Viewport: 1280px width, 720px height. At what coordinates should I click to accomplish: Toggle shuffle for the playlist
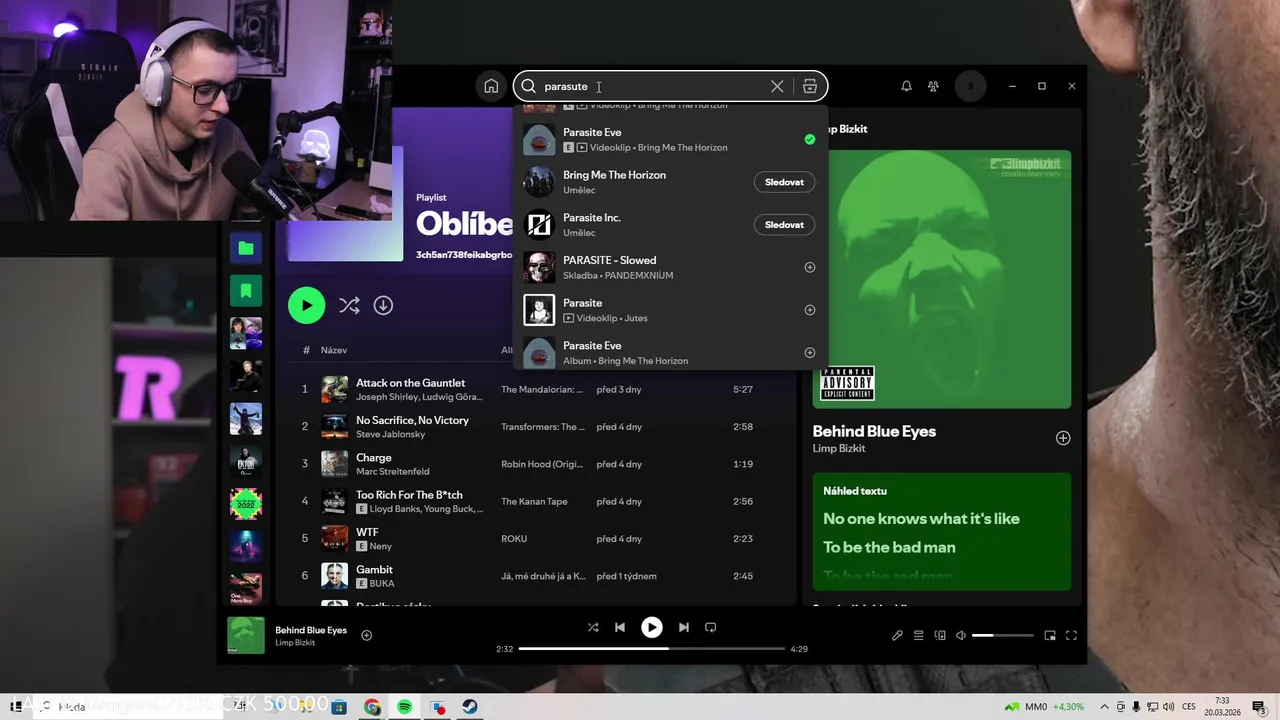tap(349, 305)
